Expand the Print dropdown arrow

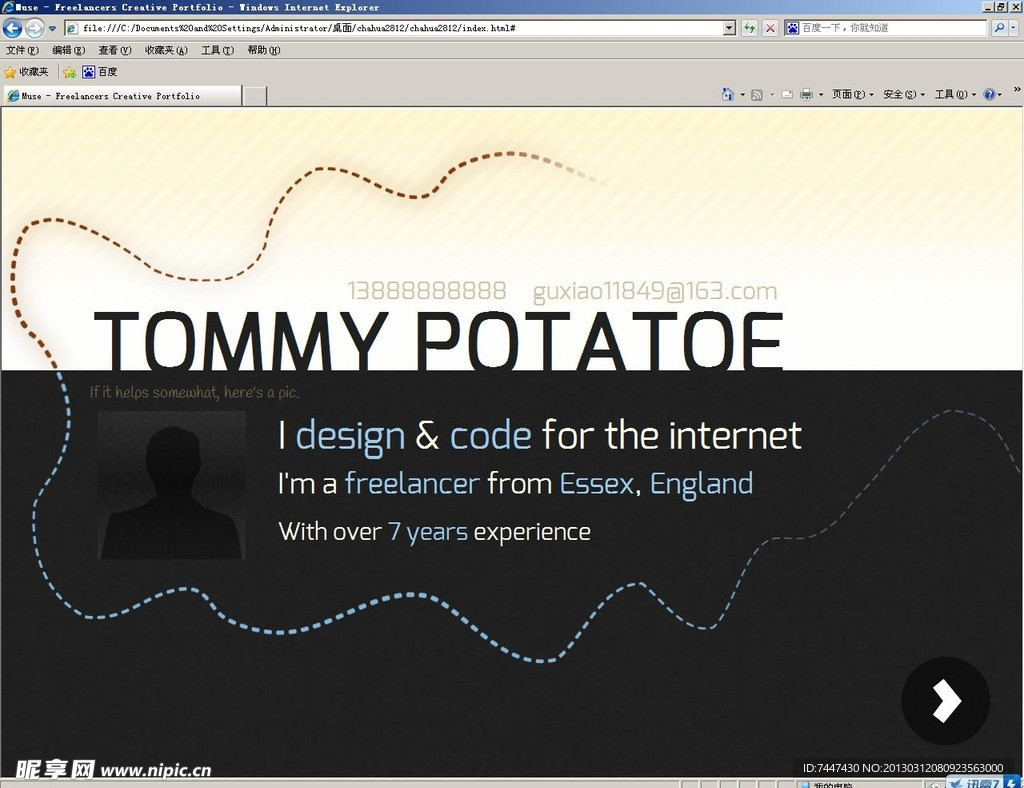tap(821, 95)
